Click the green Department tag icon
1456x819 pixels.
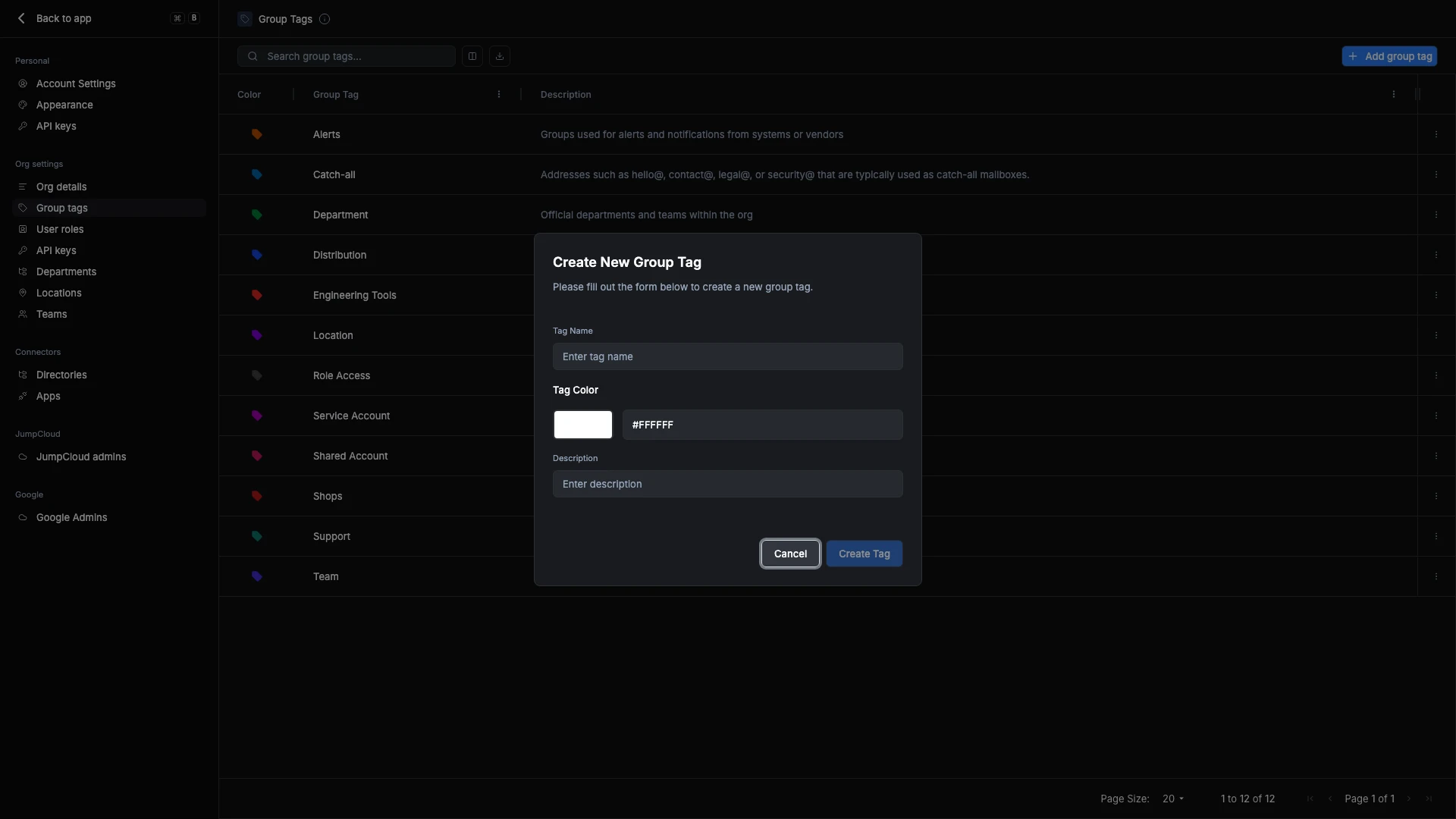[257, 215]
